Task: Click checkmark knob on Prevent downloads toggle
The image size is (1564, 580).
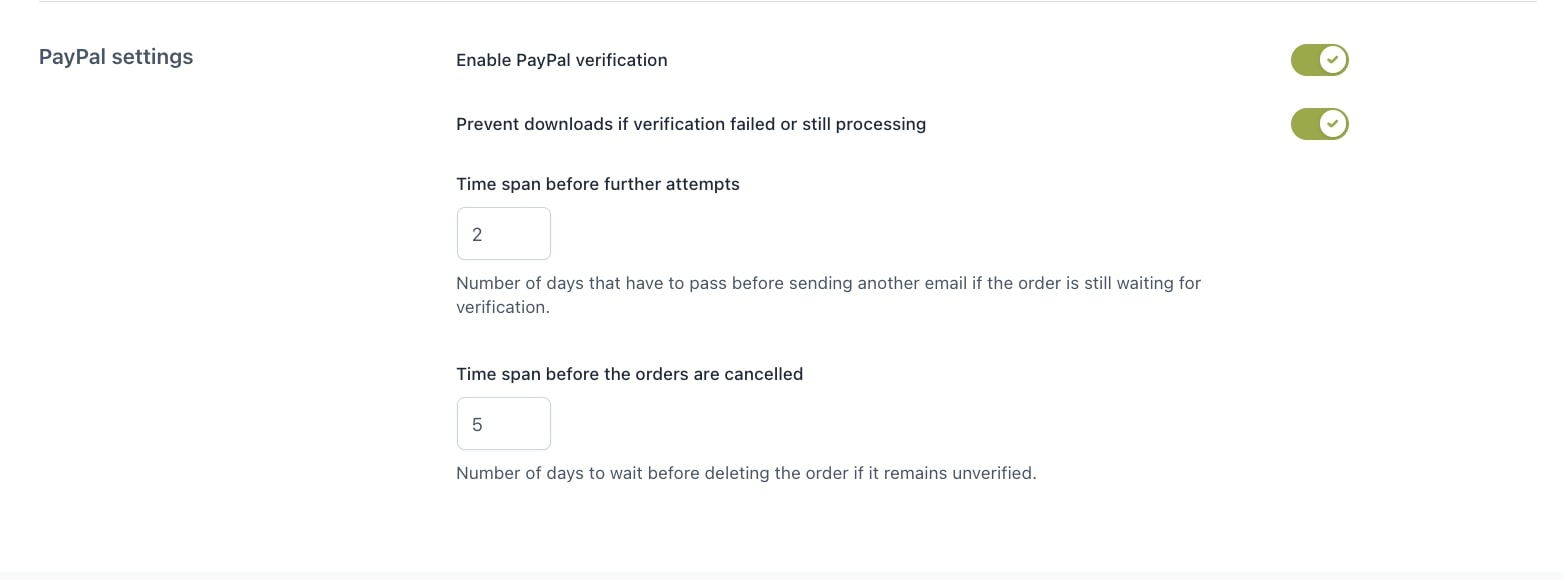Action: click(x=1332, y=124)
